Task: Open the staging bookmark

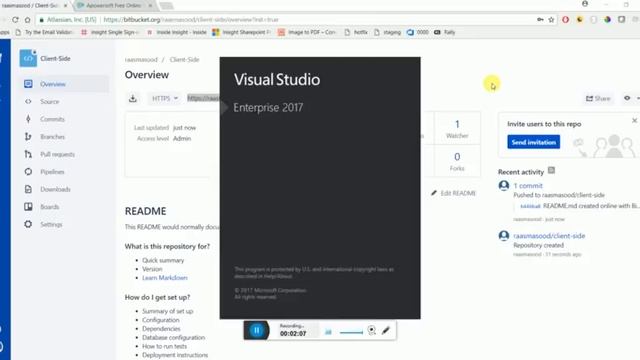Action: tap(387, 32)
